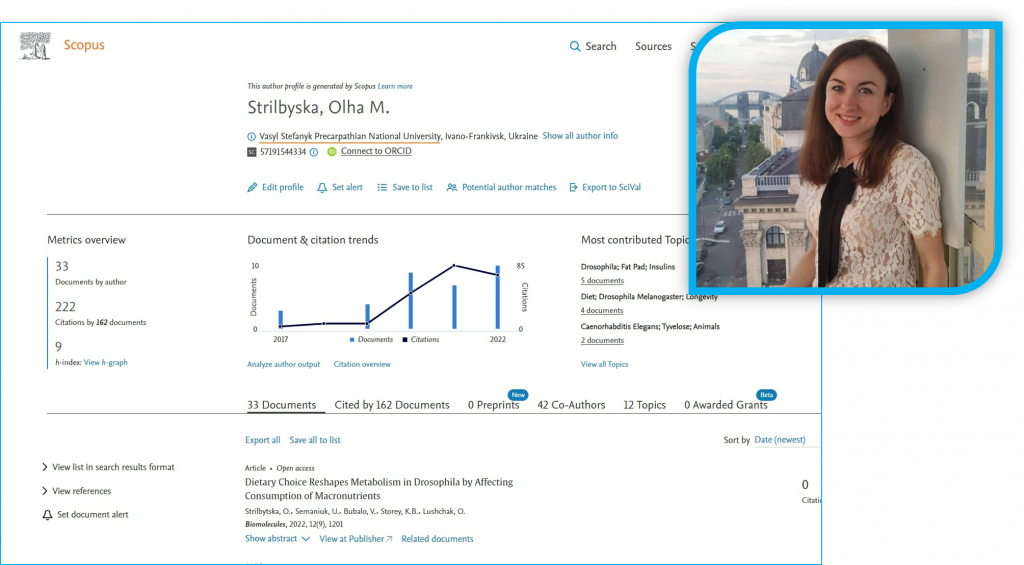The image size is (1024, 565).
Task: Open the 42 Co-Authors tab
Action: click(572, 405)
